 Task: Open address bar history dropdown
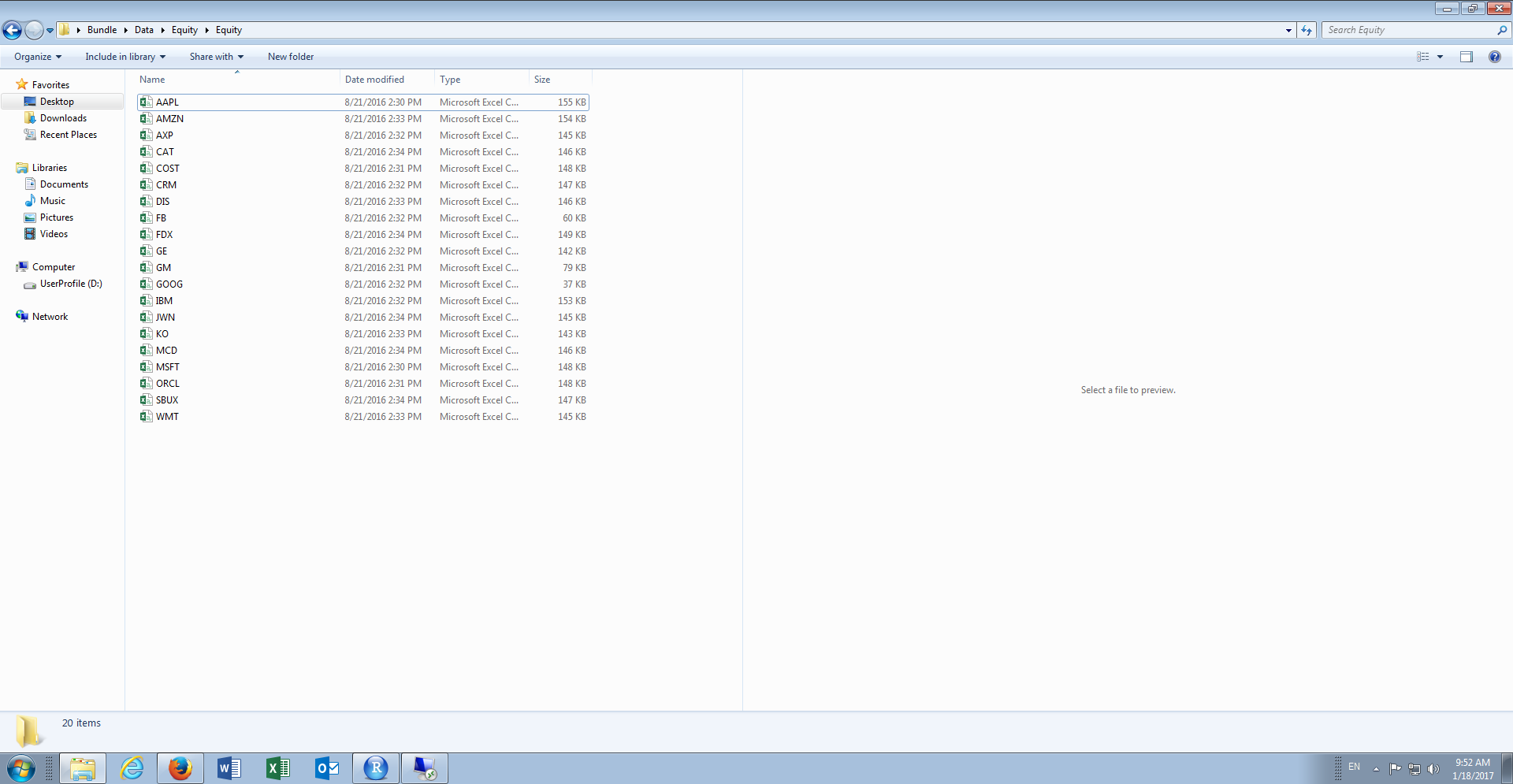click(1288, 30)
